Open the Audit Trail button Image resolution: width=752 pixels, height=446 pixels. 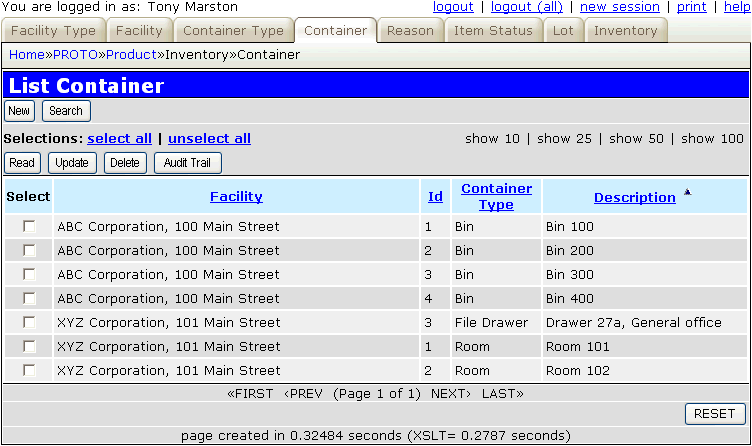click(x=187, y=163)
